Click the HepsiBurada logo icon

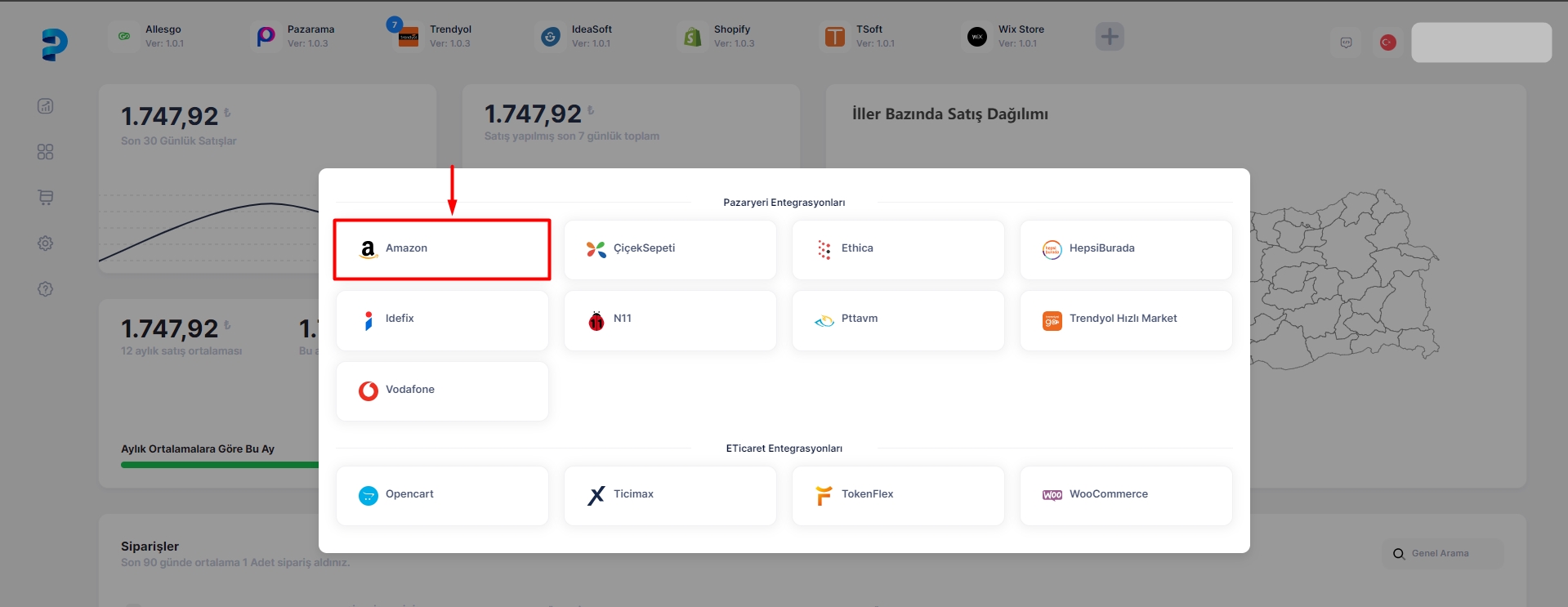tap(1052, 250)
